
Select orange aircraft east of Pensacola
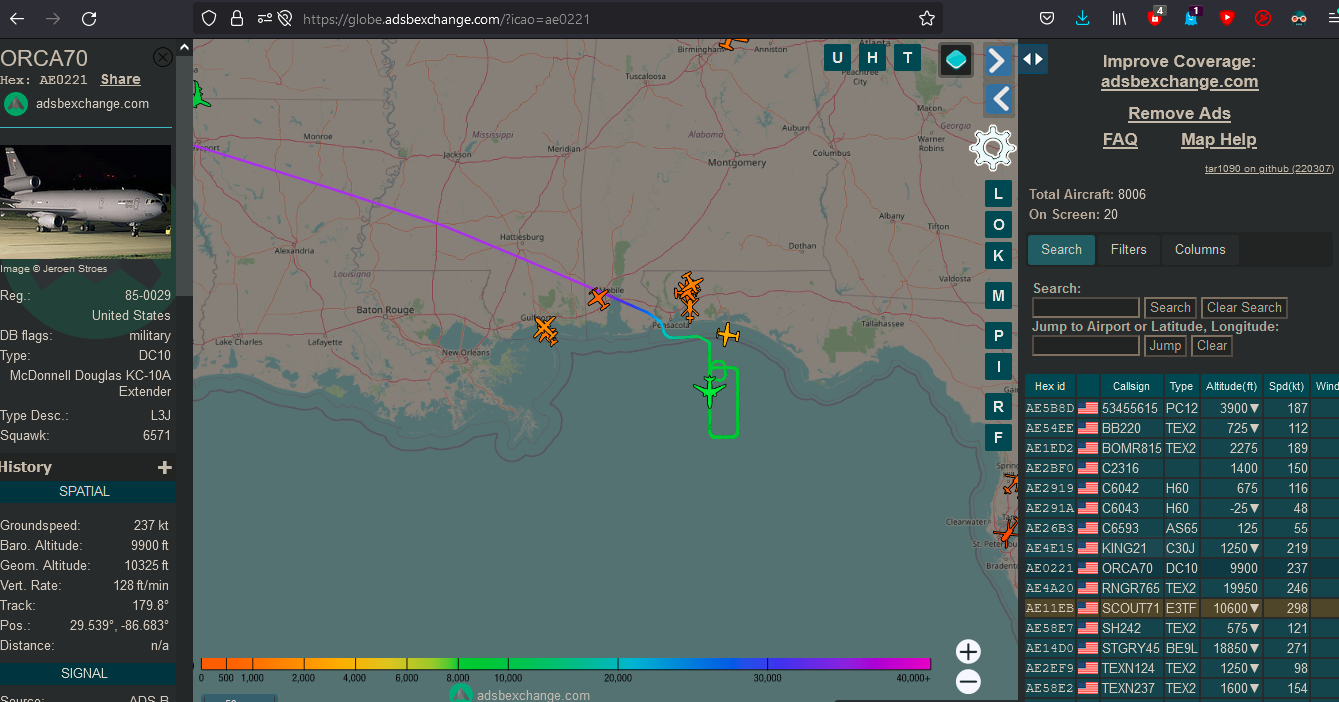point(728,335)
